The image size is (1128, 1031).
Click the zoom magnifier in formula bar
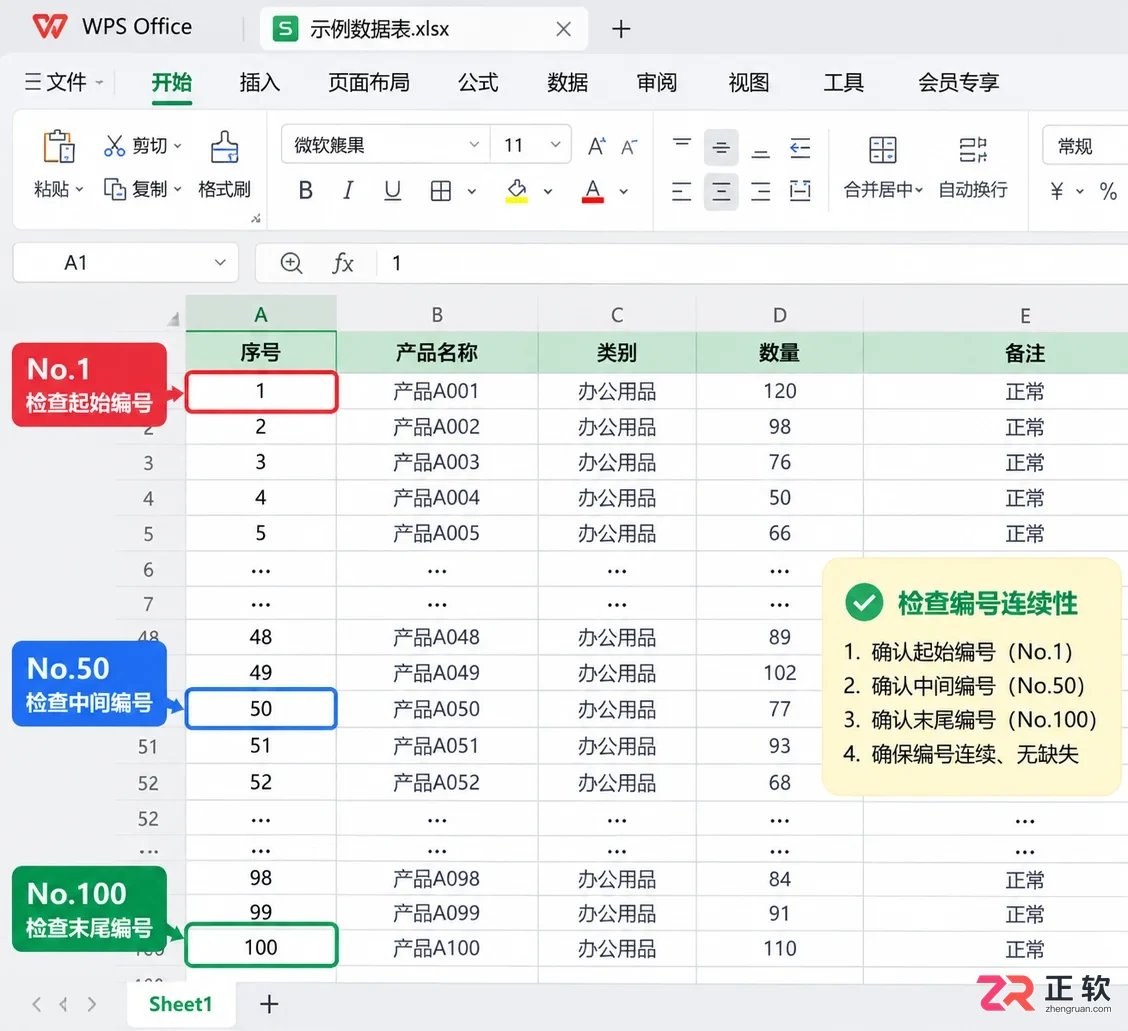pos(291,263)
